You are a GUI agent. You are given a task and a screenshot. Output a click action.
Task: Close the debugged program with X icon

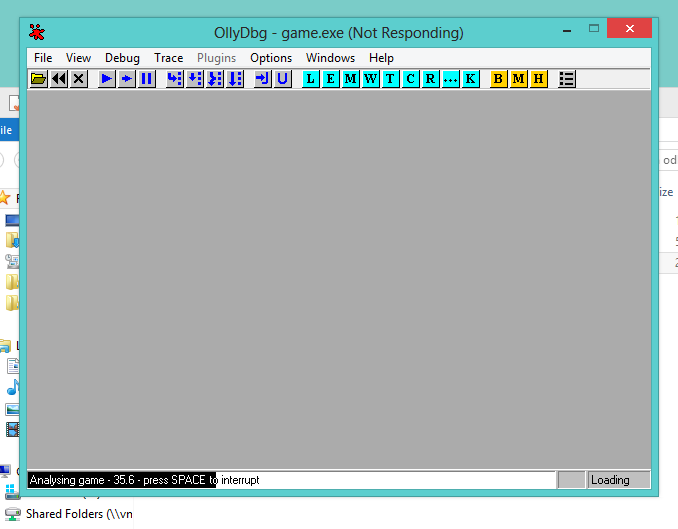coord(78,79)
